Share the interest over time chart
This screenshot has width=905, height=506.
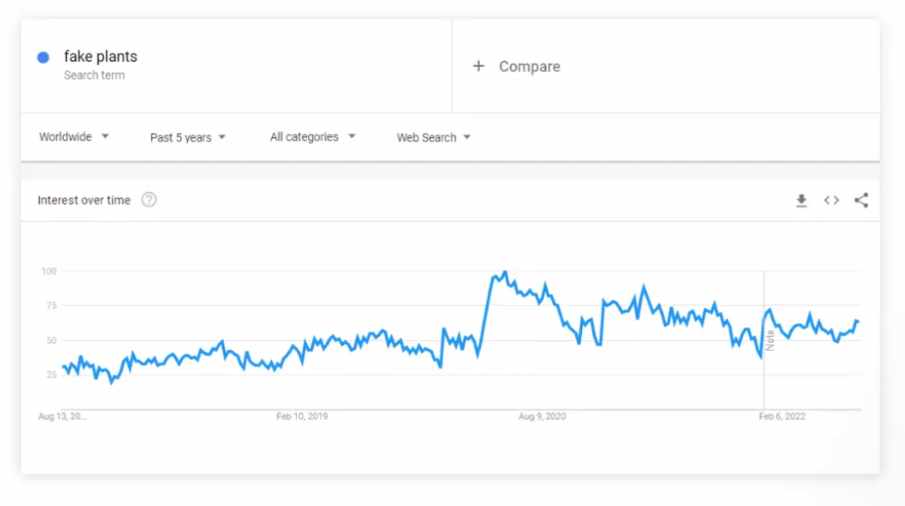(861, 200)
